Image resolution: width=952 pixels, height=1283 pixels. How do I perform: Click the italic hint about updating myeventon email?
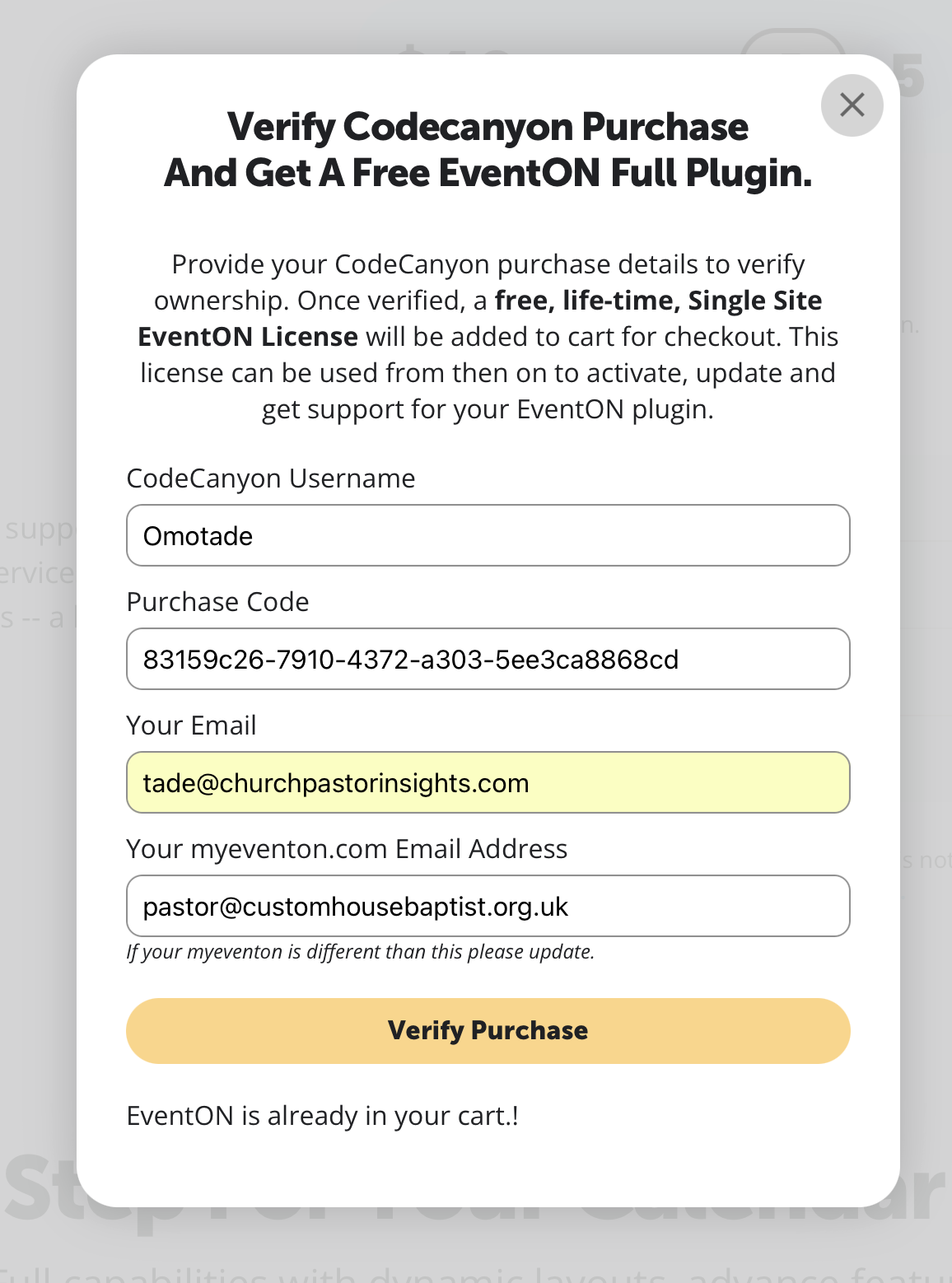click(360, 952)
